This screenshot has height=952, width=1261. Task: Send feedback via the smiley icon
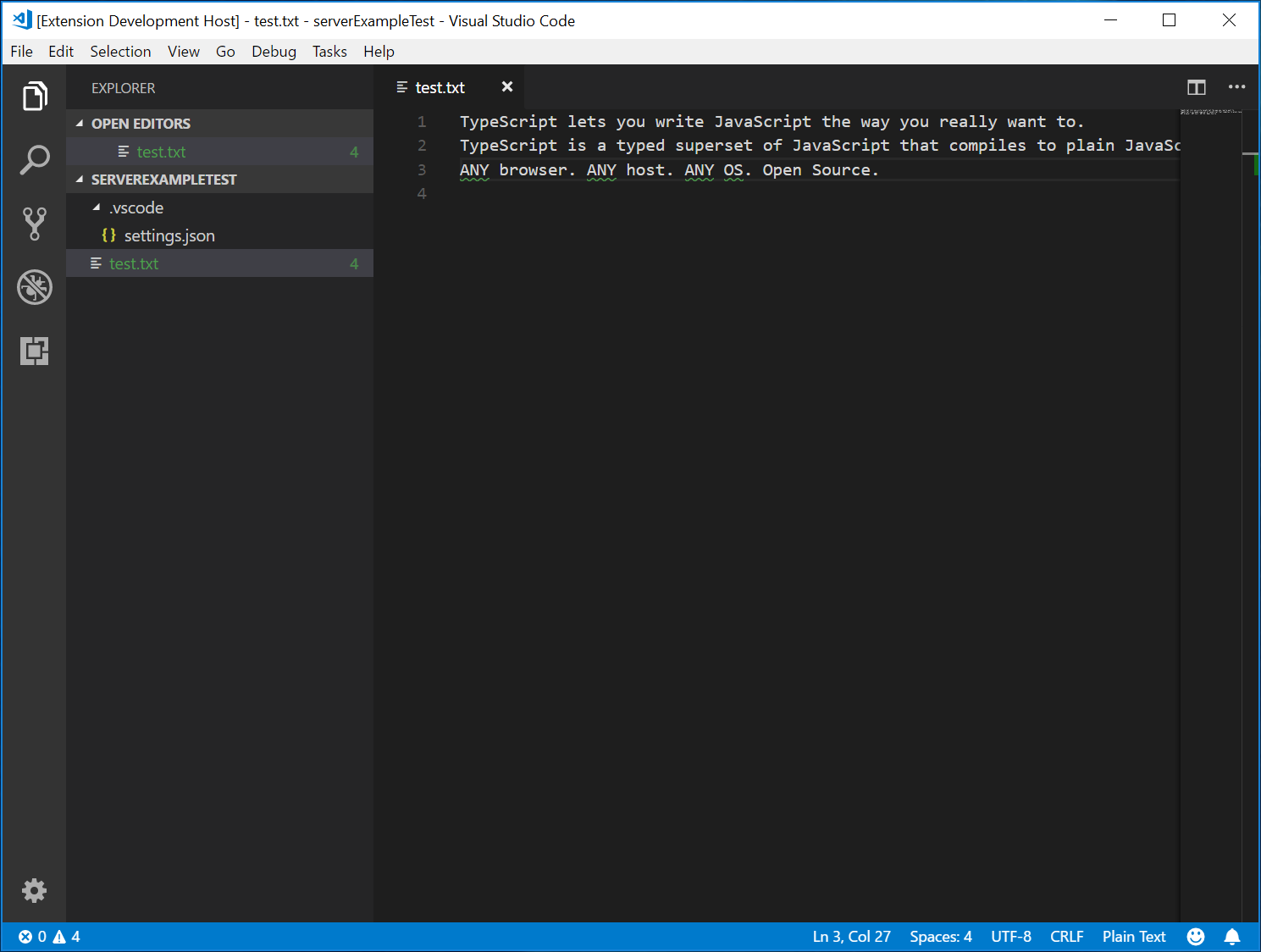tap(1196, 936)
